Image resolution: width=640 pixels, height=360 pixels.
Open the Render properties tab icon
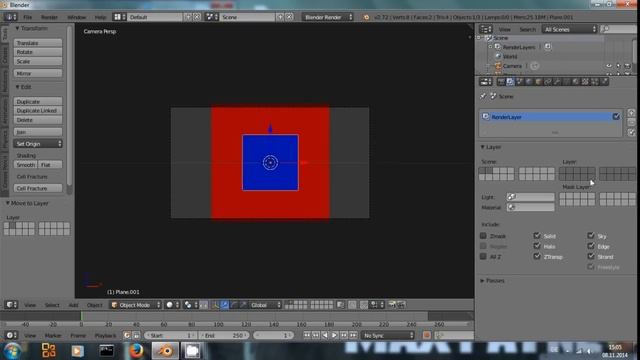coord(501,82)
